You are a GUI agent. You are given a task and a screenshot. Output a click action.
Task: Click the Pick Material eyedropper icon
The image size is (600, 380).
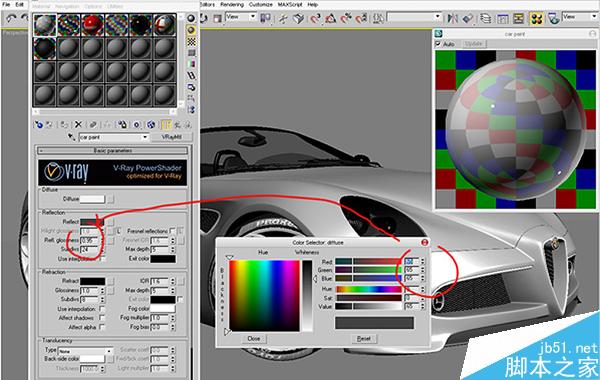pyautogui.click(x=72, y=137)
